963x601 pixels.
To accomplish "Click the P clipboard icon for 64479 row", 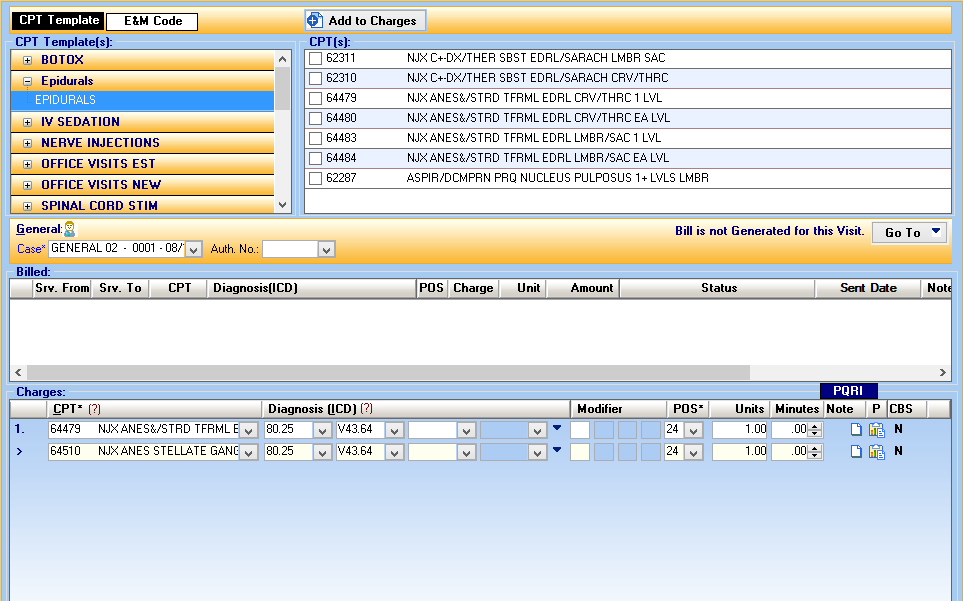I will point(876,430).
